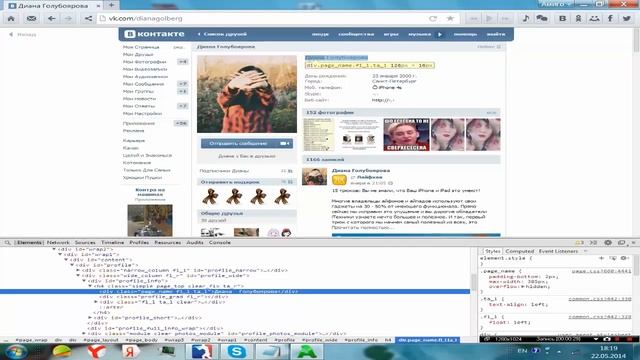Play music via header play triangle icon

440,34
